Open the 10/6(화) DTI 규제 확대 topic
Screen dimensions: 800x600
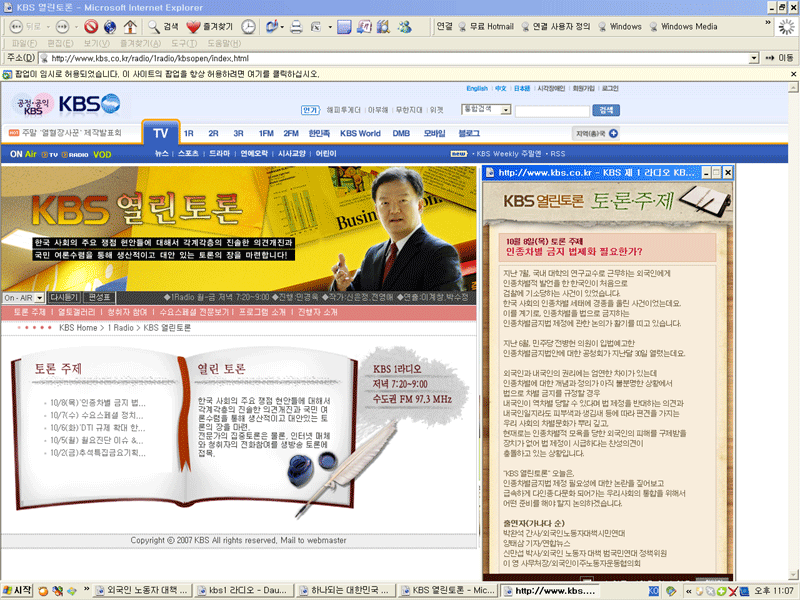(98, 428)
